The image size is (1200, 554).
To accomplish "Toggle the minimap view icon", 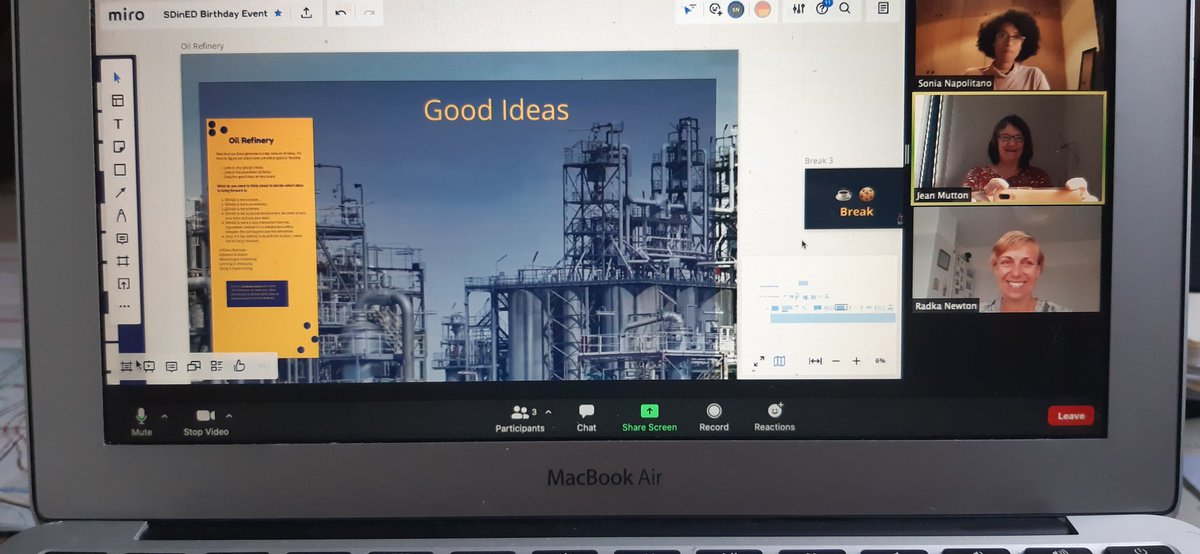I will click(779, 362).
